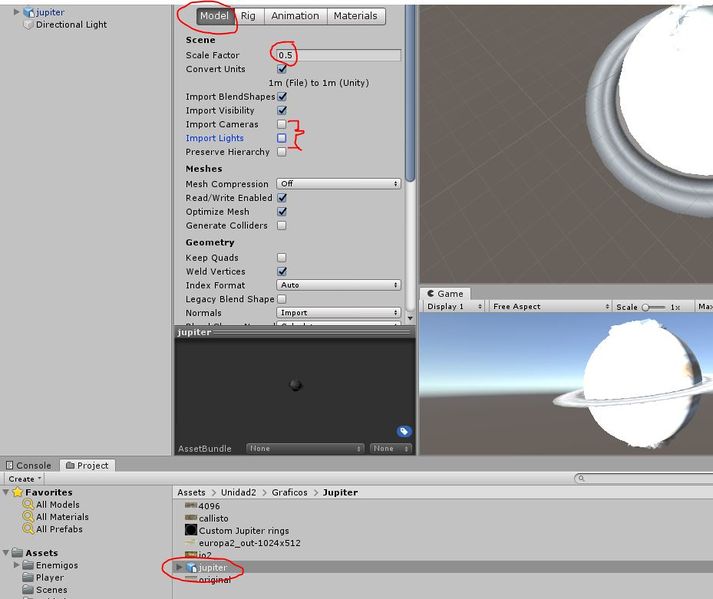Toggle Read/Write Enabled checkbox
713x599 pixels.
click(282, 198)
